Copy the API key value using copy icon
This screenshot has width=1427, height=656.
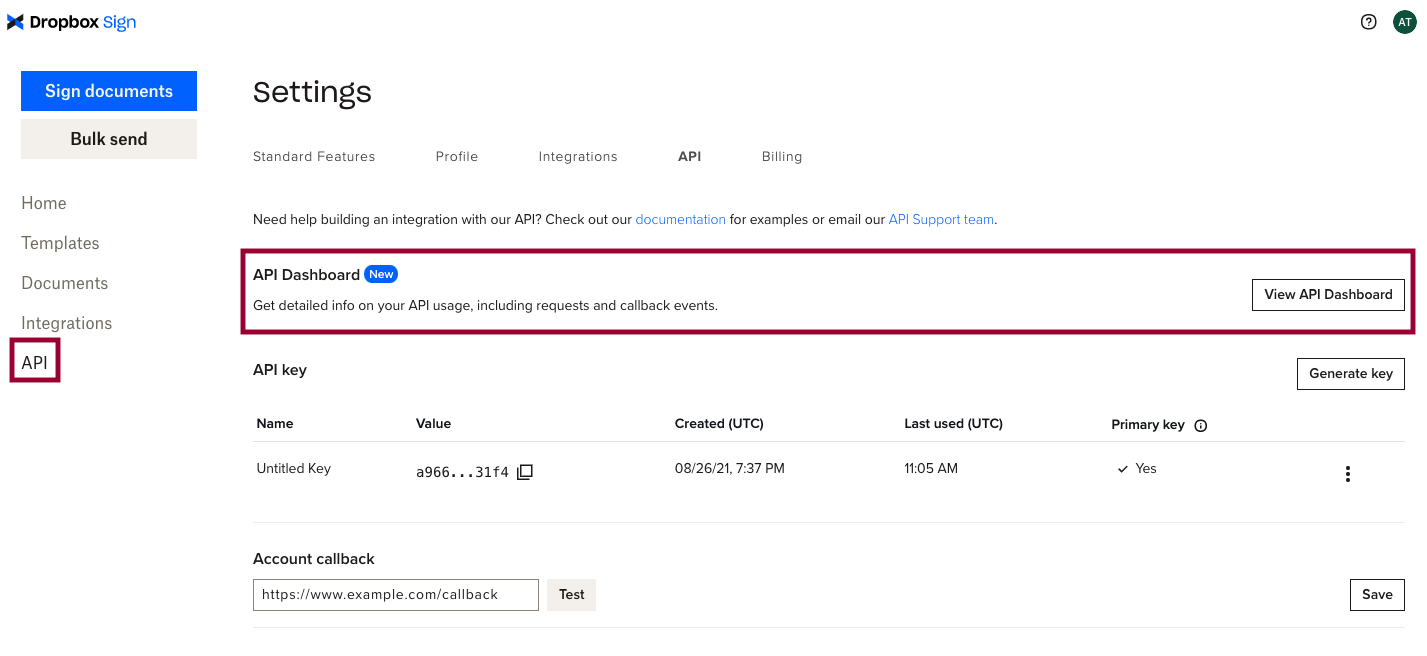tap(524, 471)
